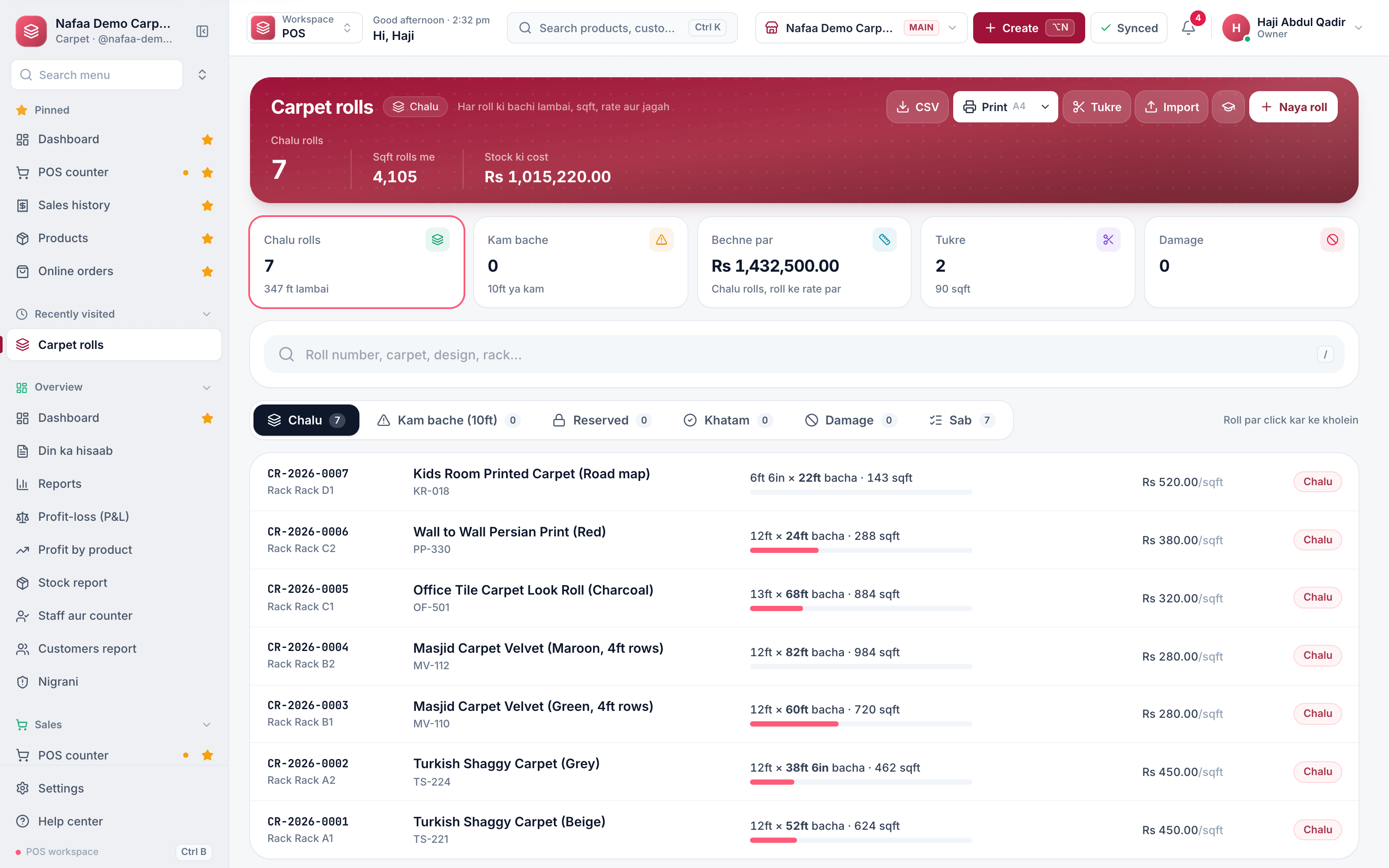
Task: Click the red Create button
Action: (1029, 27)
